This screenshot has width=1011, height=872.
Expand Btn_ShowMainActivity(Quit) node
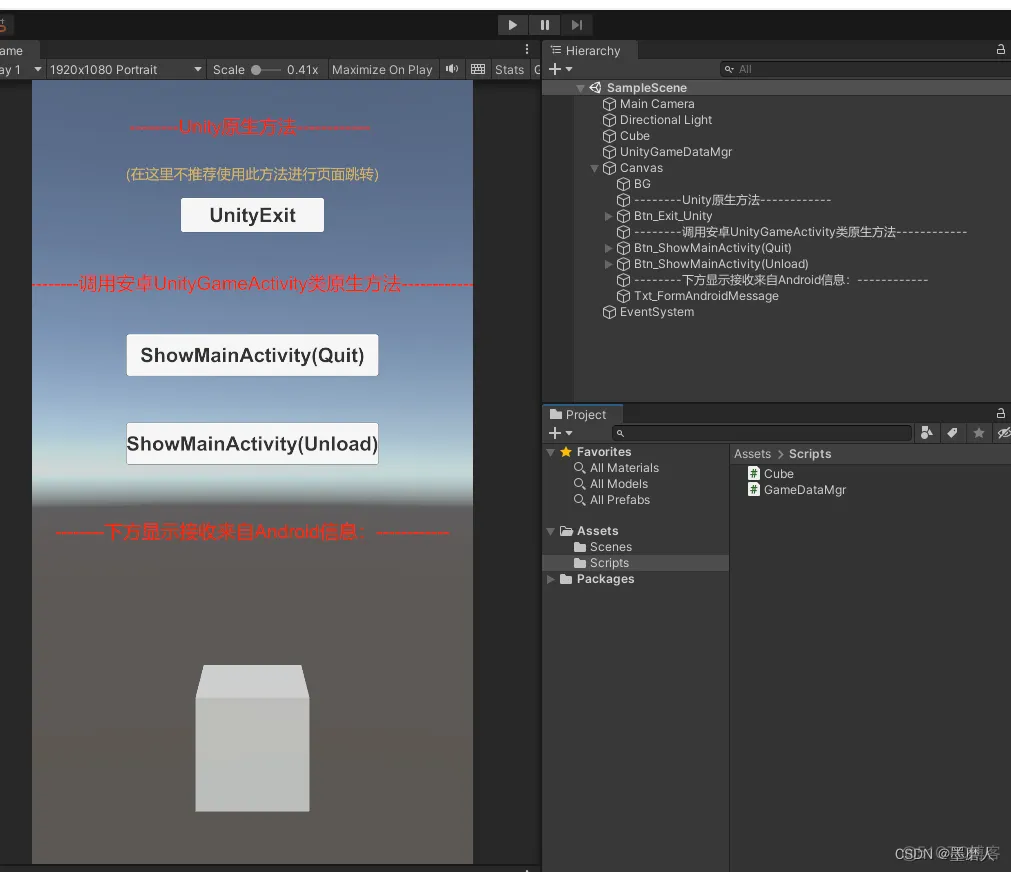(x=608, y=248)
